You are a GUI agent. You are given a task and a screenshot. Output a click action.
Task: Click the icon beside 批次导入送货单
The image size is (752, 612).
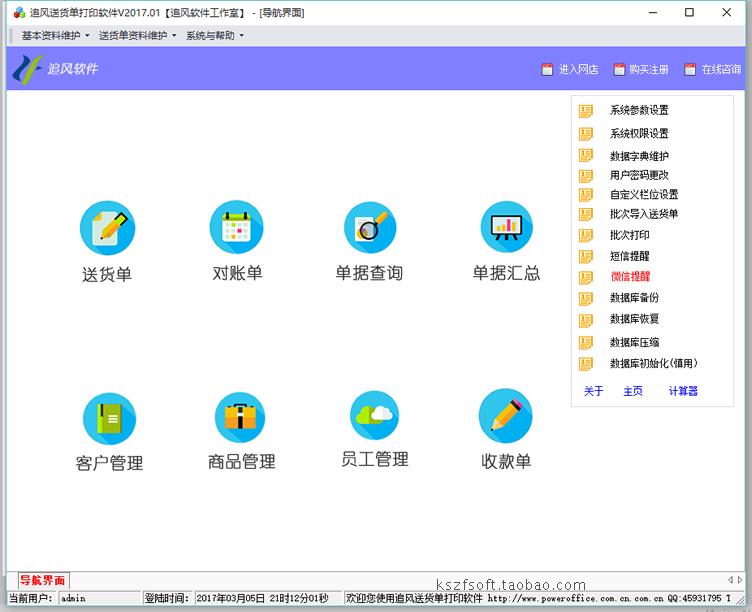tap(586, 214)
